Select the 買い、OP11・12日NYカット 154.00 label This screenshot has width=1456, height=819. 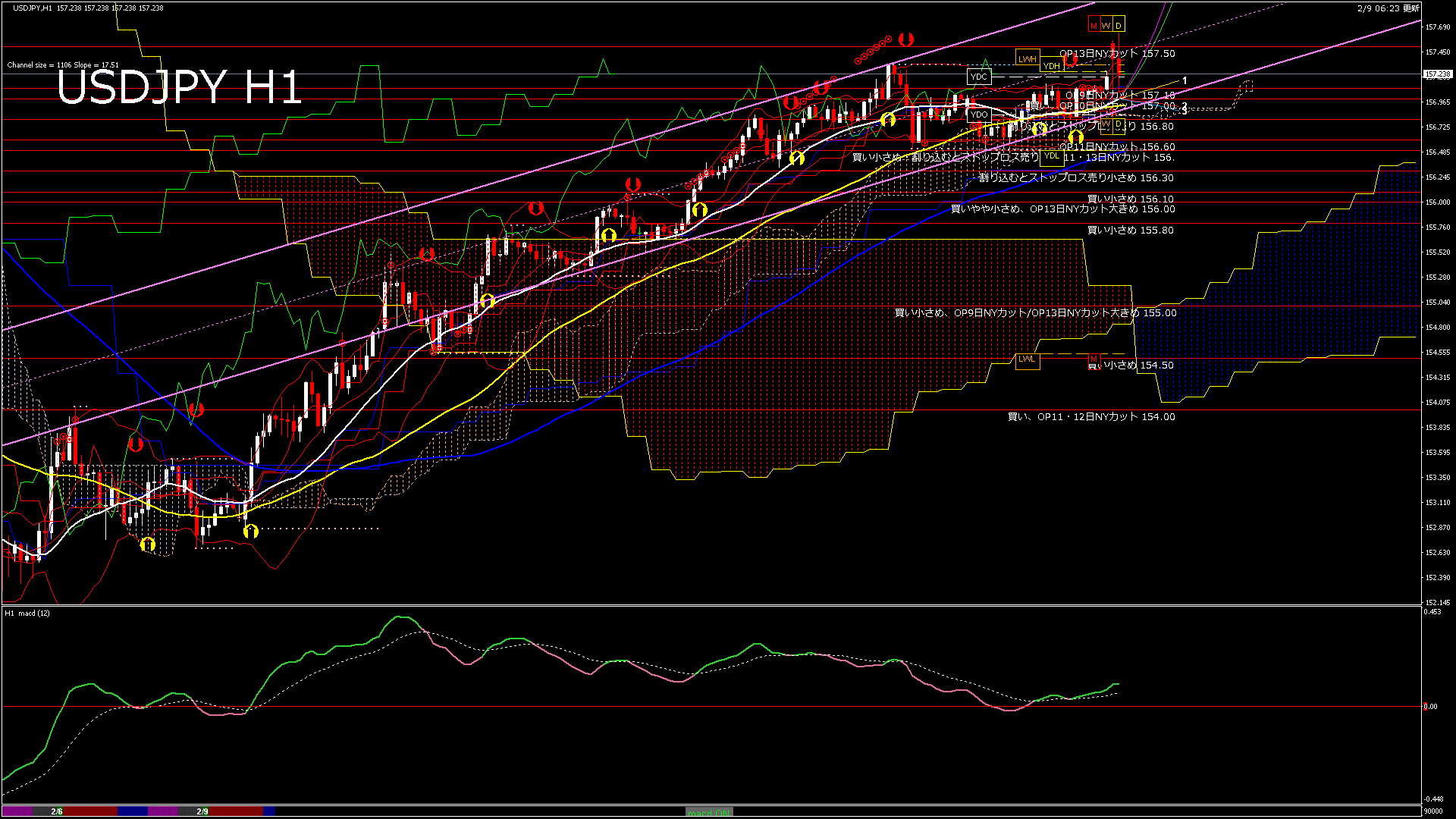coord(1091,417)
